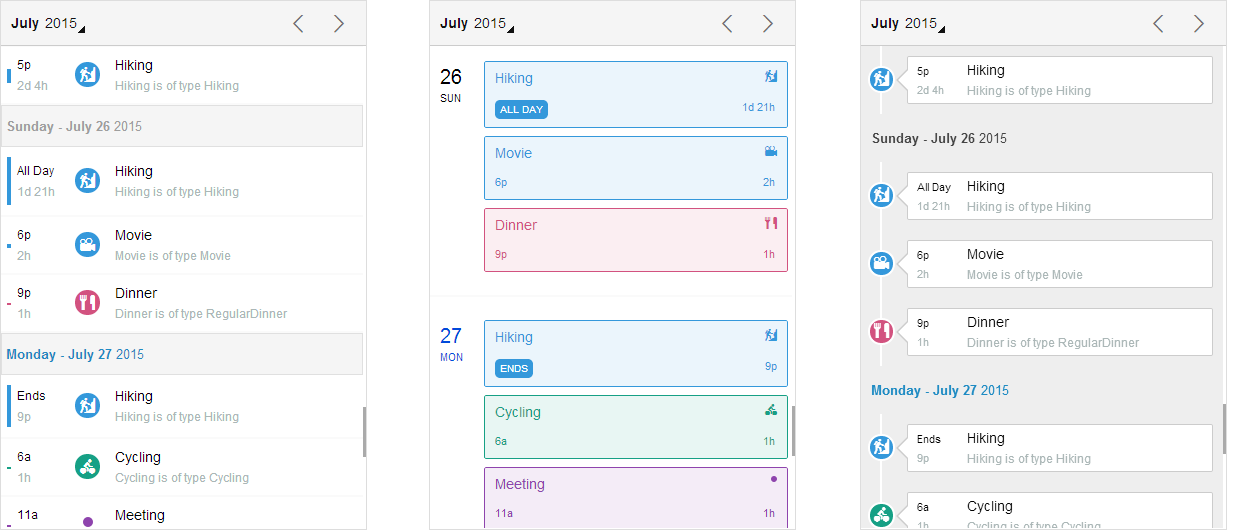Click the Movie camera icon in the left agenda list
Screen dimensions: 1234x530
[87, 245]
